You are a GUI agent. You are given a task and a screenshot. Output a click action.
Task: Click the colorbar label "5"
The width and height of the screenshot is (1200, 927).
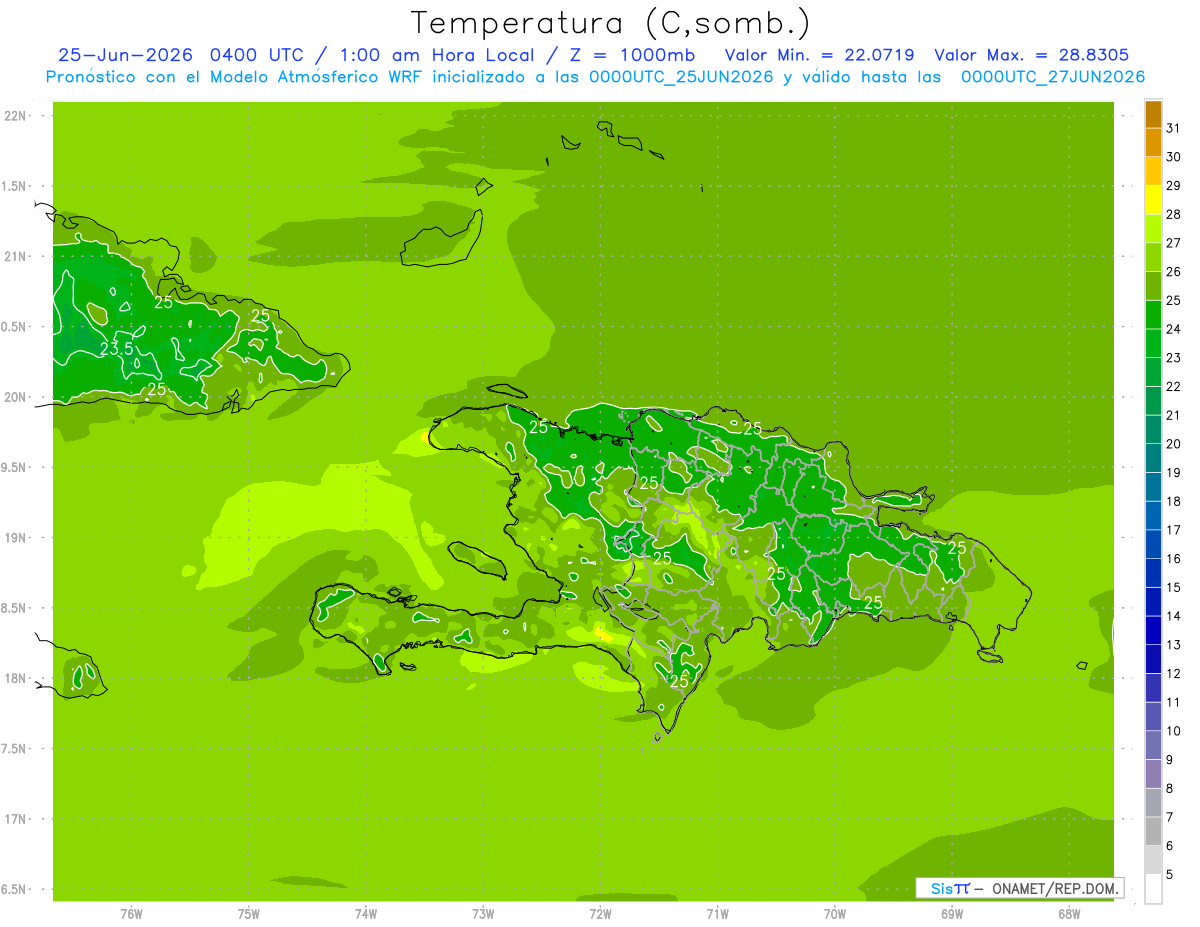(x=1171, y=874)
